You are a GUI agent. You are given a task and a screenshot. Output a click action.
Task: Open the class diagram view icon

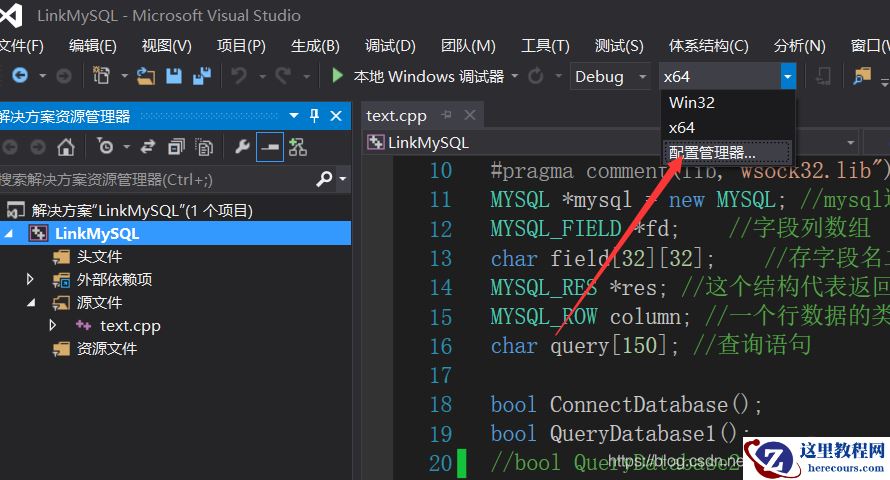(x=298, y=148)
